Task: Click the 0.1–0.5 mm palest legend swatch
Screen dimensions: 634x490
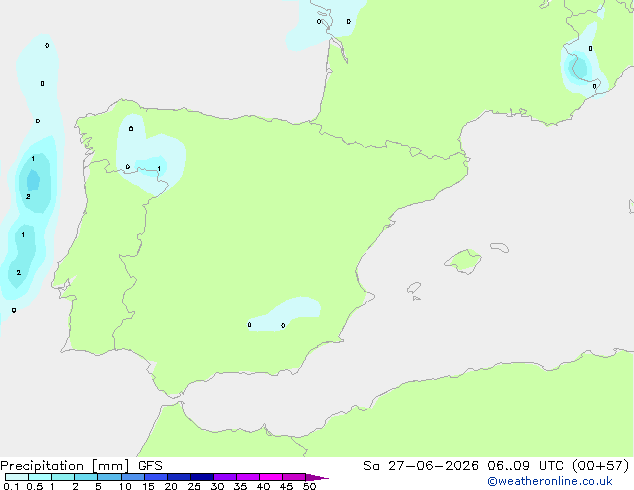Action: (x=17, y=477)
